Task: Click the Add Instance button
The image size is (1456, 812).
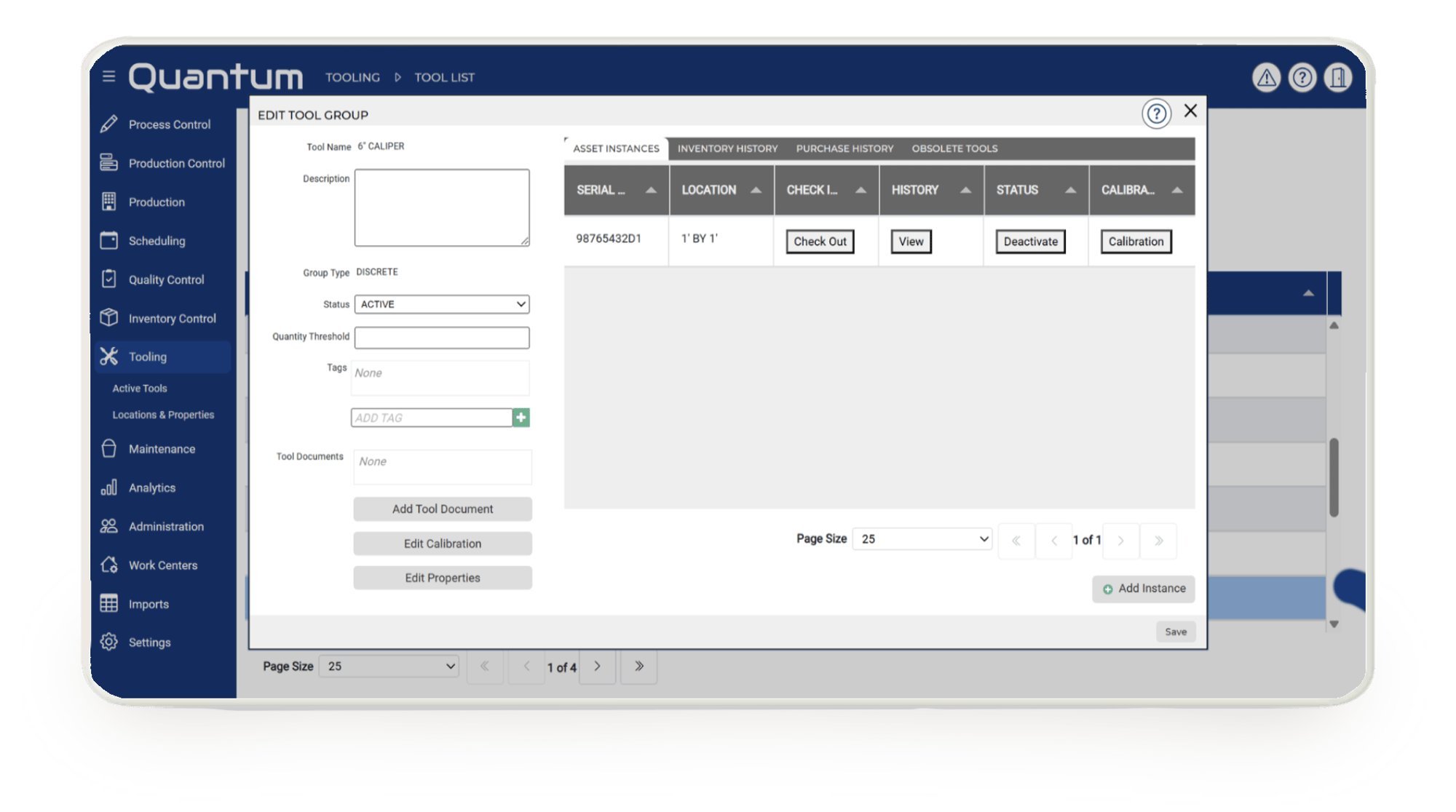Action: point(1143,589)
